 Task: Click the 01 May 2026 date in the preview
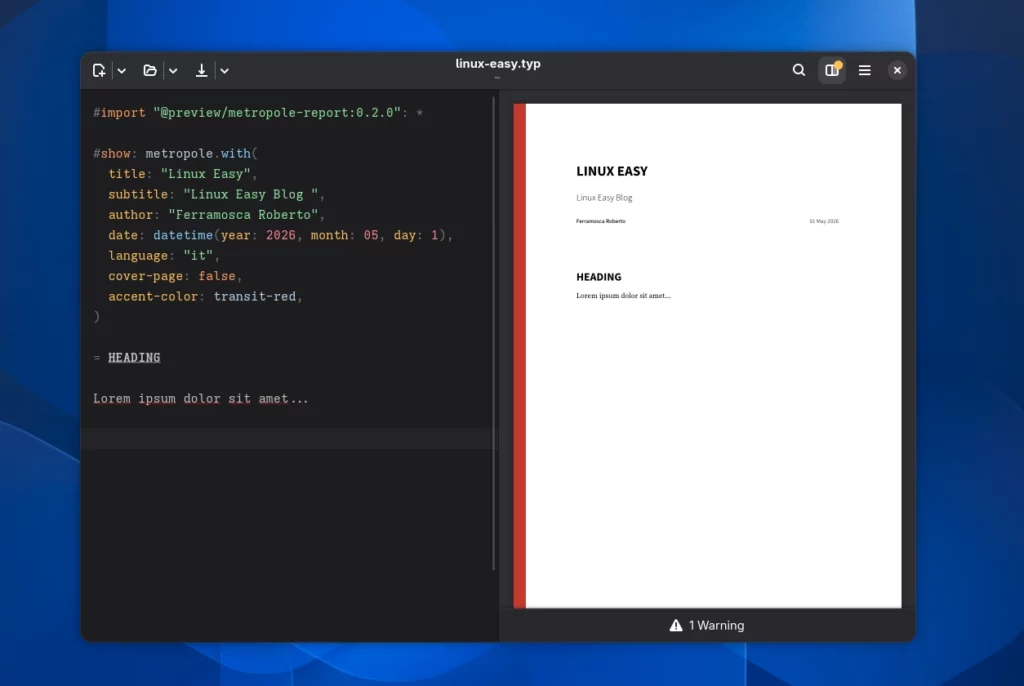(x=824, y=221)
